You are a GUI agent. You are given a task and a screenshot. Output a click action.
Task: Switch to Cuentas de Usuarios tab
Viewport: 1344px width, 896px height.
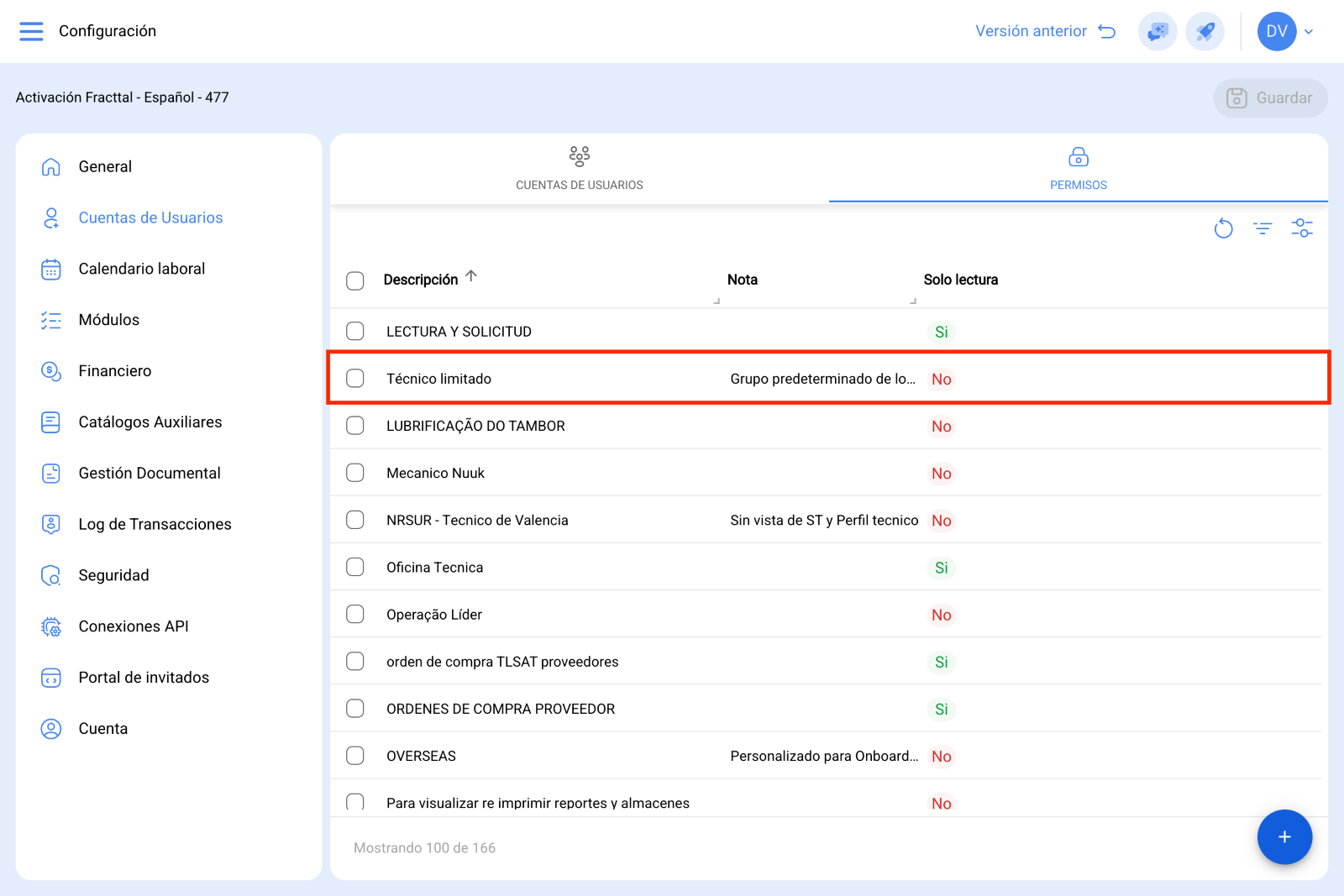pyautogui.click(x=580, y=168)
